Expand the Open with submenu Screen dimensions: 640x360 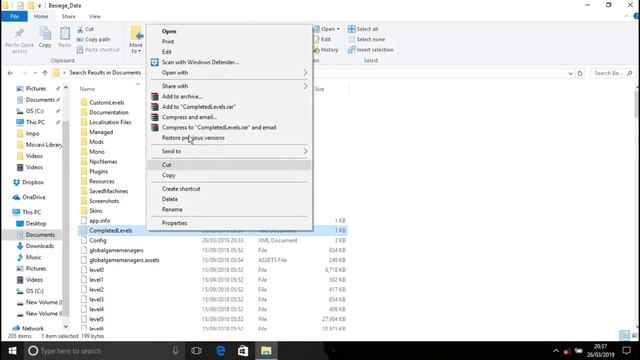tap(305, 73)
